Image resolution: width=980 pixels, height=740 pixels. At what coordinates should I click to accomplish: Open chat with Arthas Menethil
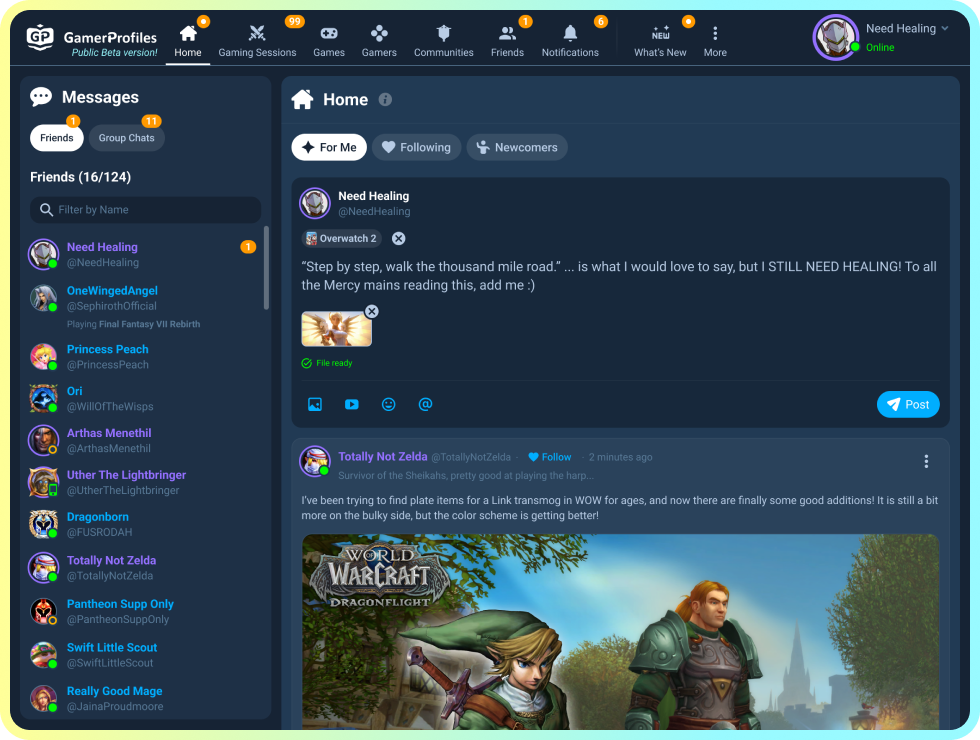144,440
